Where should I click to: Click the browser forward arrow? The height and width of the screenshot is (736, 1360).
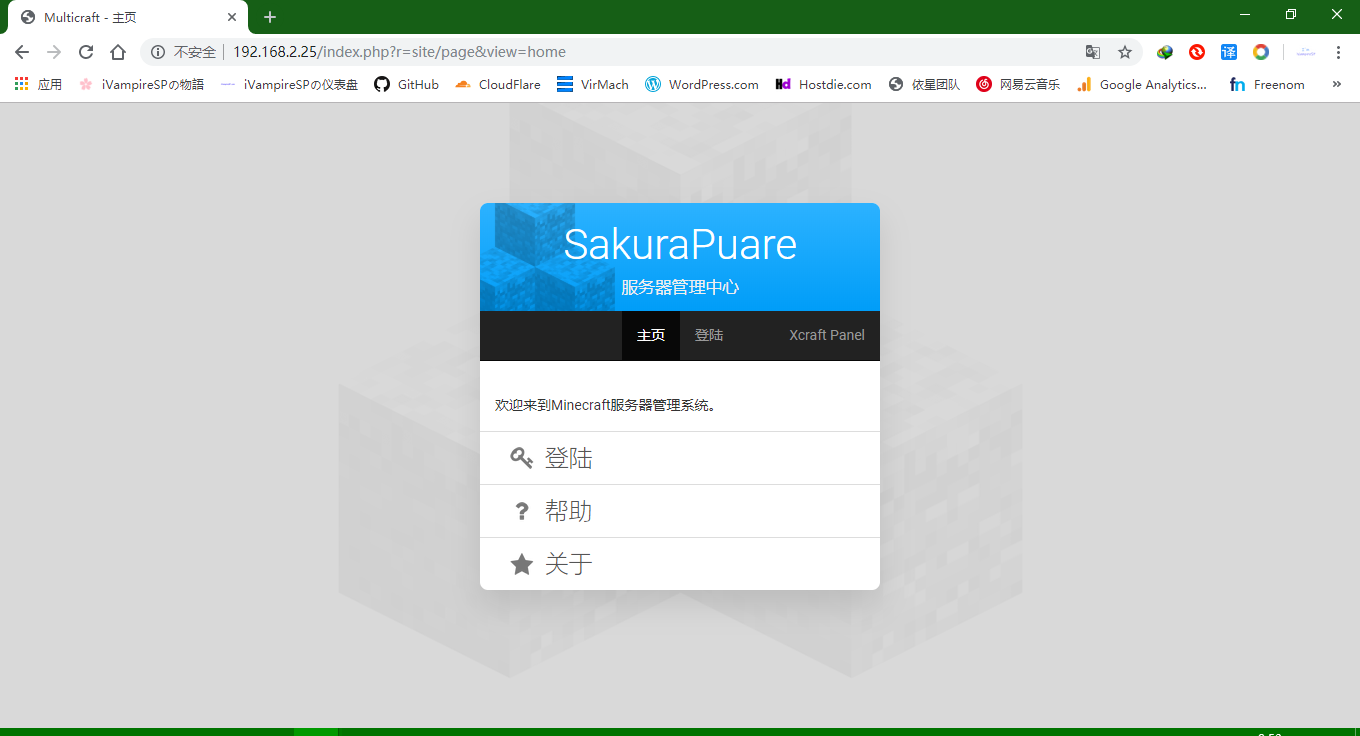[x=54, y=52]
